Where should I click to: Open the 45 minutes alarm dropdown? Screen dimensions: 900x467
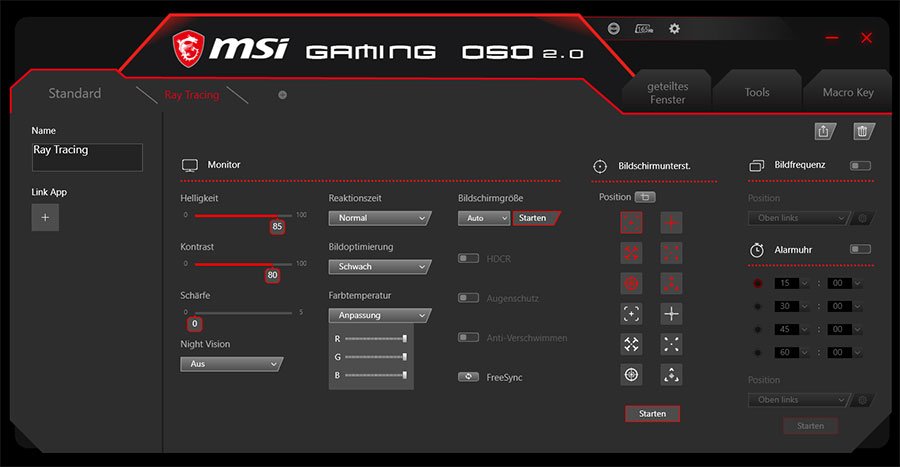(x=791, y=329)
